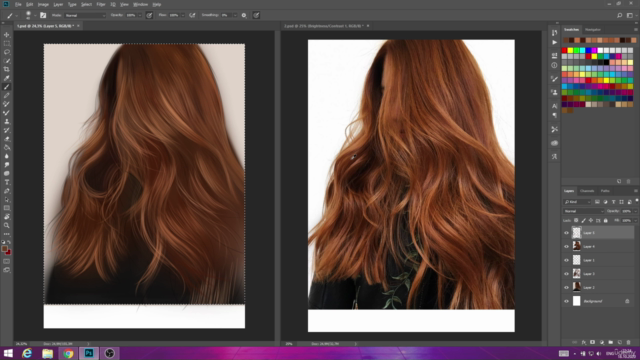This screenshot has width=640, height=360.
Task: Pick the yellow swatch in Swatches top row
Action: coord(570,50)
